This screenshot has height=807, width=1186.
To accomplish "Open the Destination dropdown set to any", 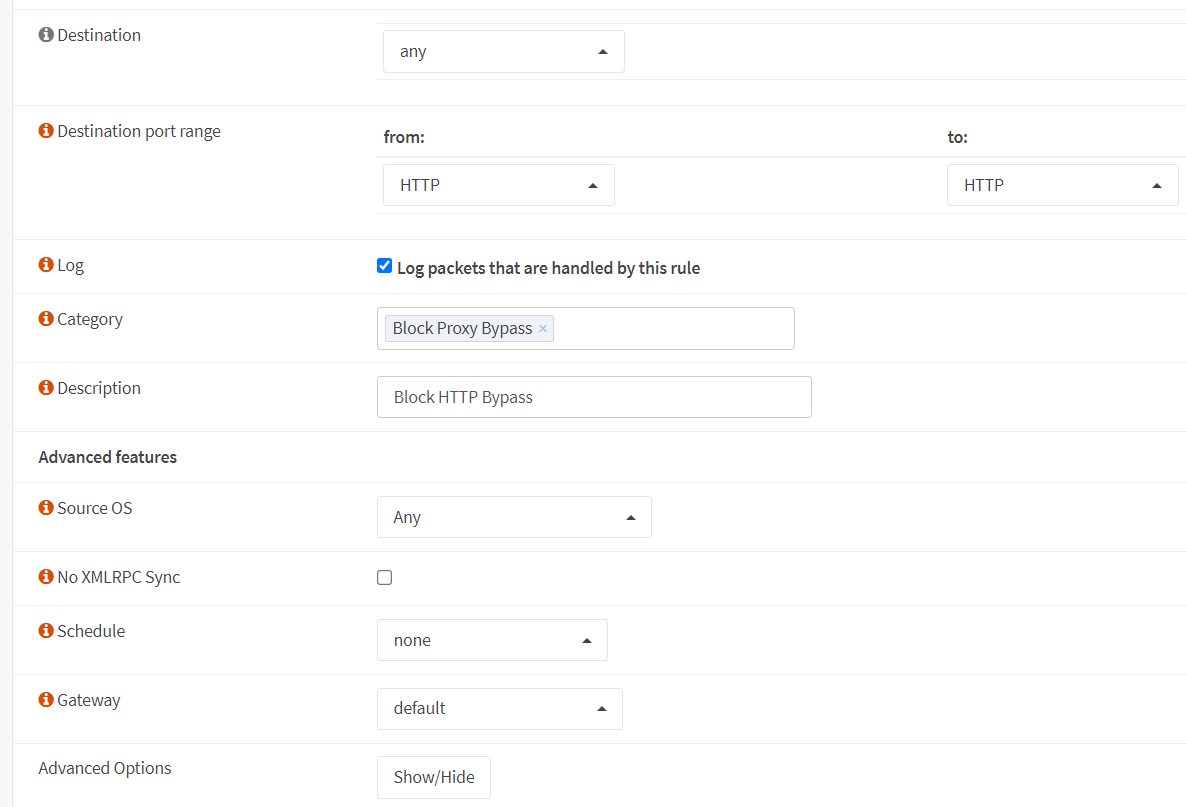I will [503, 52].
